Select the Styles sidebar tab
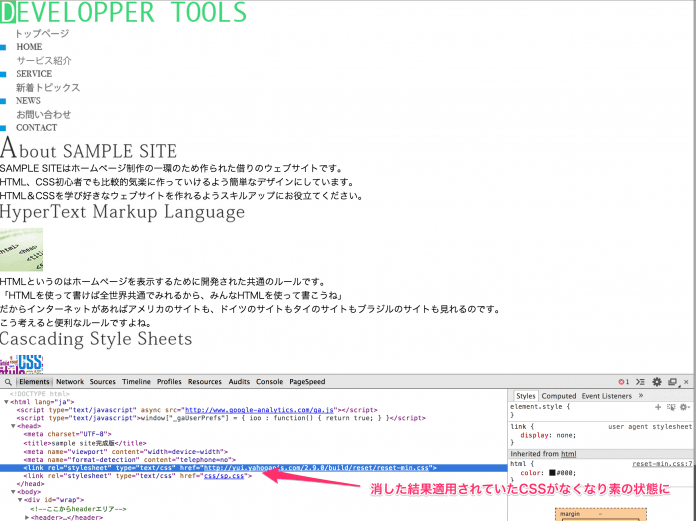 [526, 396]
